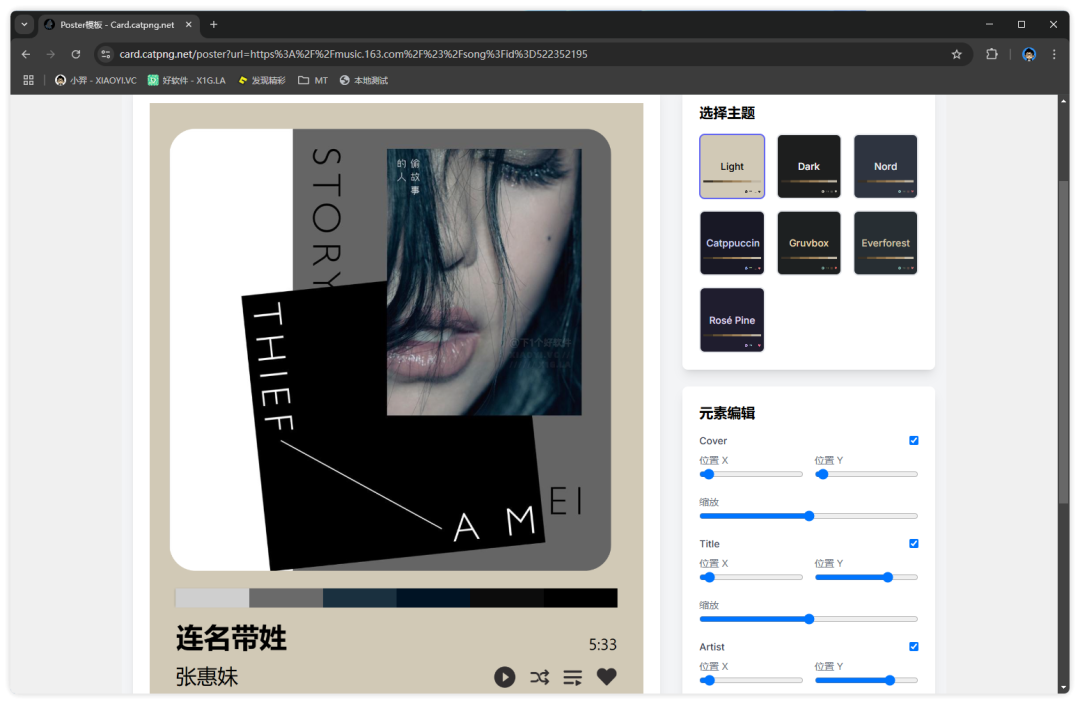The width and height of the screenshot is (1080, 704).
Task: Click the playlist queue icon on the poster
Action: coord(572,678)
